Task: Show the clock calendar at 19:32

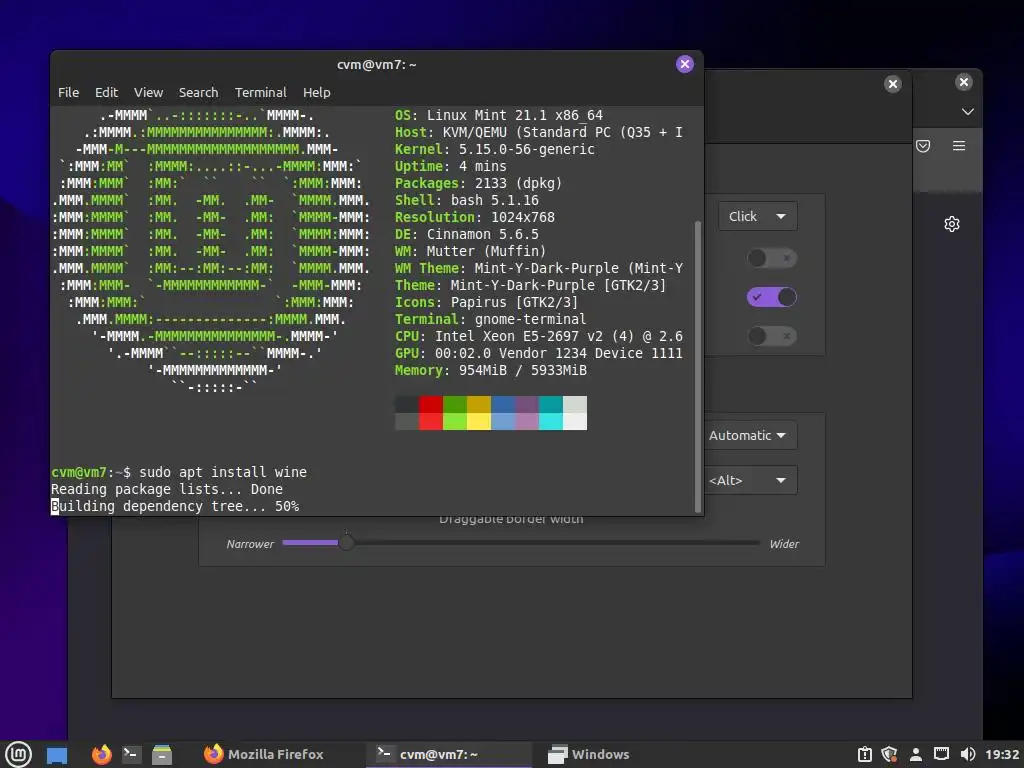Action: 1002,754
